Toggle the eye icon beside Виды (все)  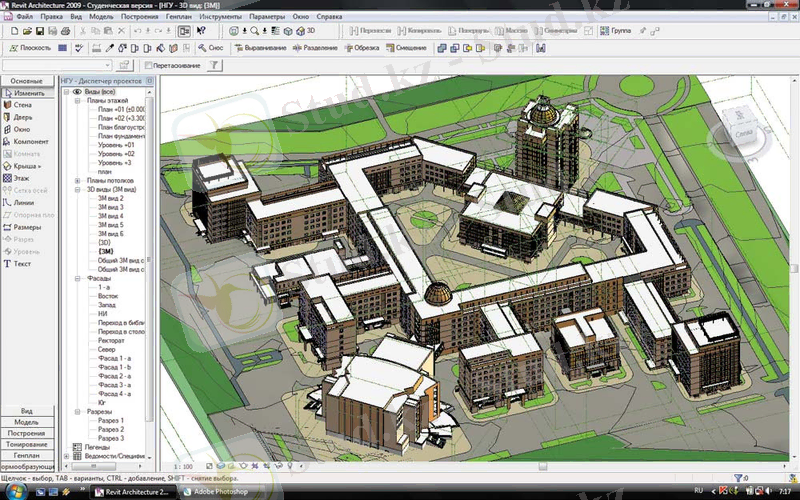click(x=77, y=92)
